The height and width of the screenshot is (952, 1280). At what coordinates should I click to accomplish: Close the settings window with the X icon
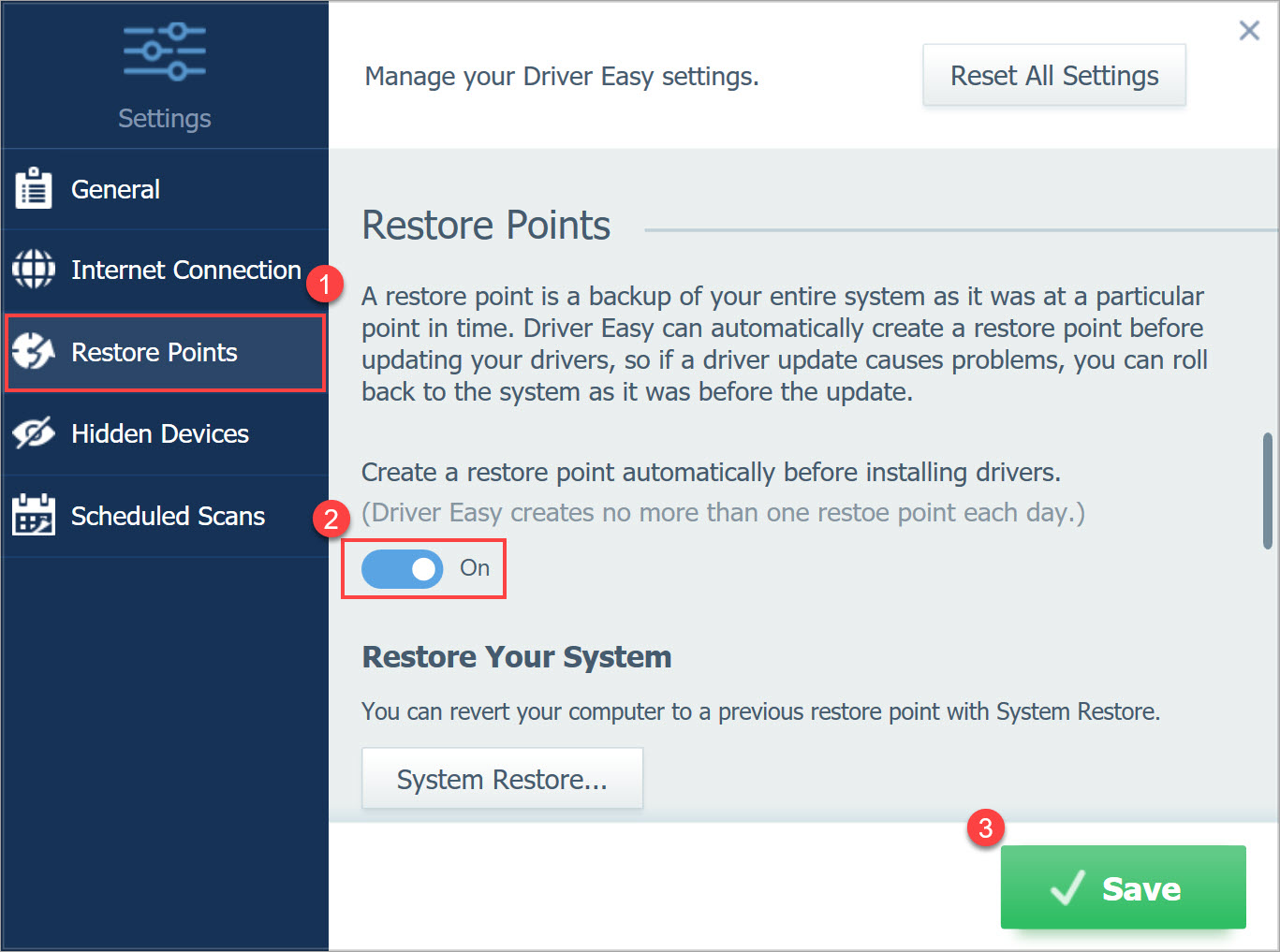click(x=1249, y=30)
